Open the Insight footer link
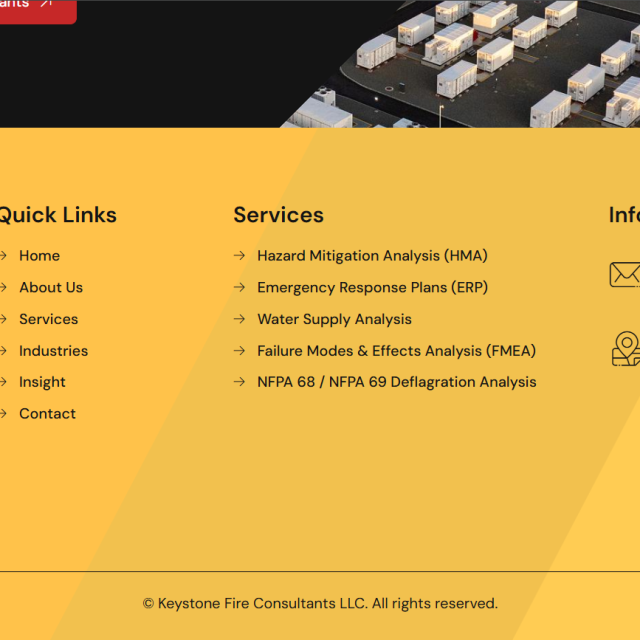Screen dimensions: 640x640 (x=42, y=382)
